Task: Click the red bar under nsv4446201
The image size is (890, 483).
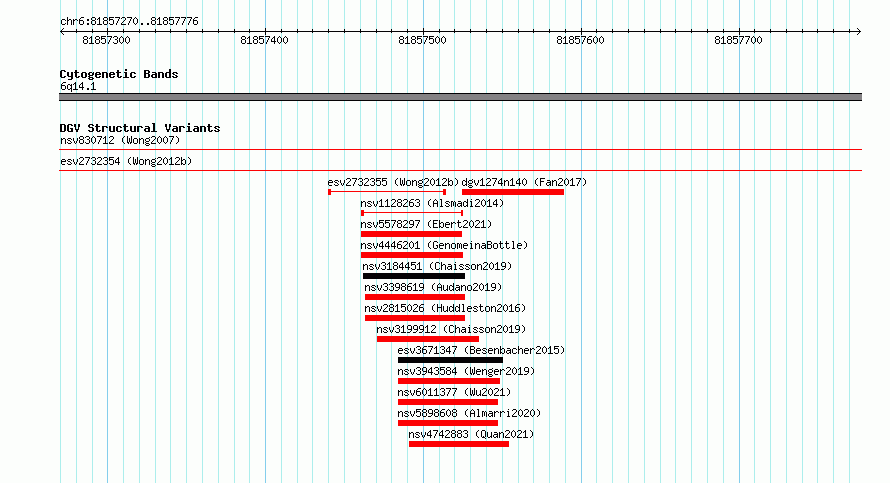Action: 412,255
